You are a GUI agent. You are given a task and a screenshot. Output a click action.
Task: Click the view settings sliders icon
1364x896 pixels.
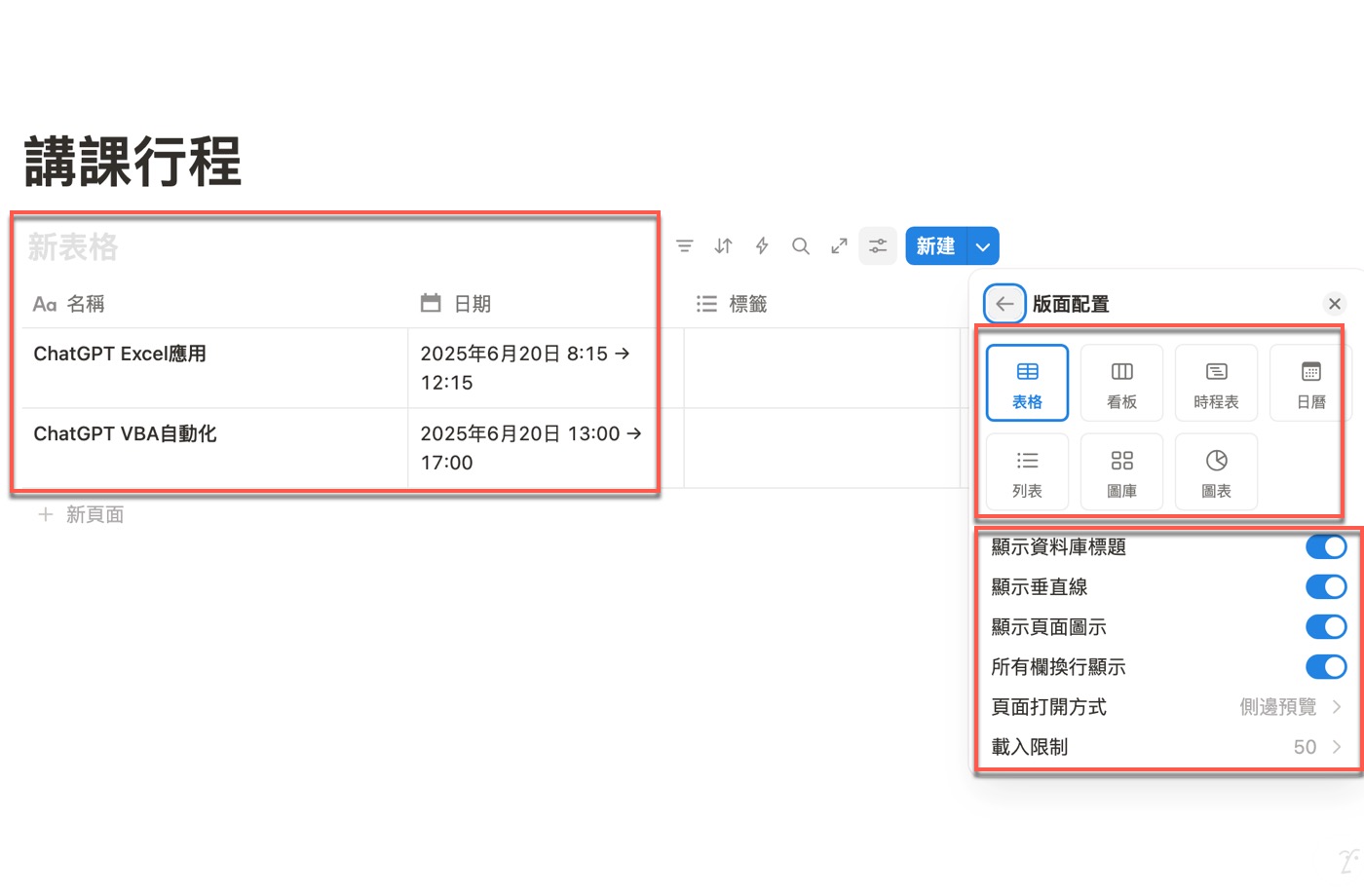pos(878,246)
